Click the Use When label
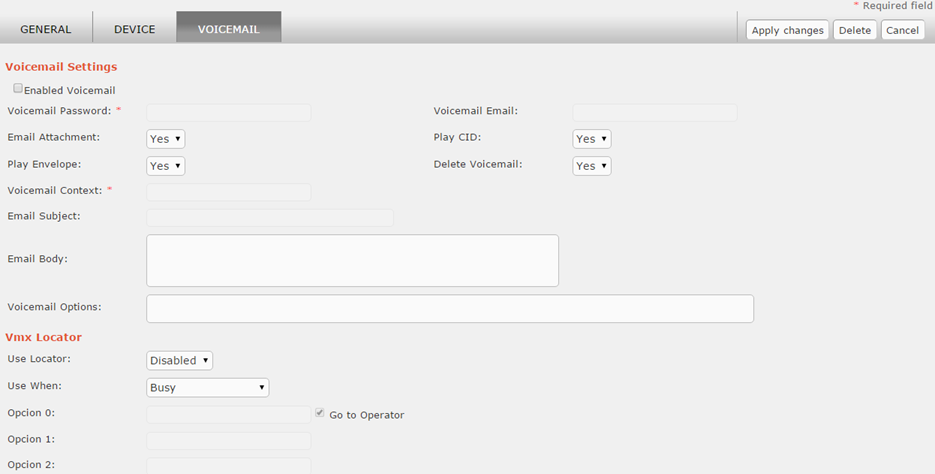 point(35,386)
